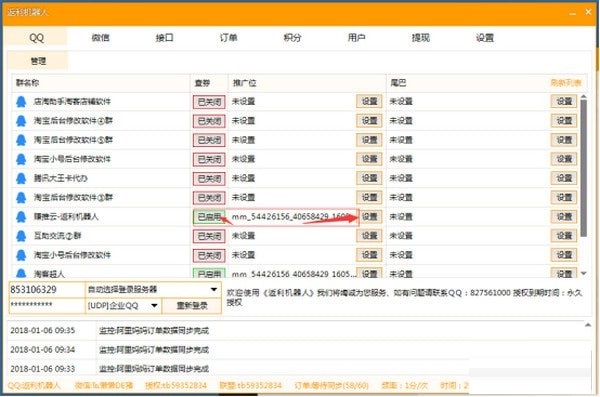Set 尾巴 for 店淘助手淘客店铺软件
The height and width of the screenshot is (397, 600).
click(x=564, y=101)
